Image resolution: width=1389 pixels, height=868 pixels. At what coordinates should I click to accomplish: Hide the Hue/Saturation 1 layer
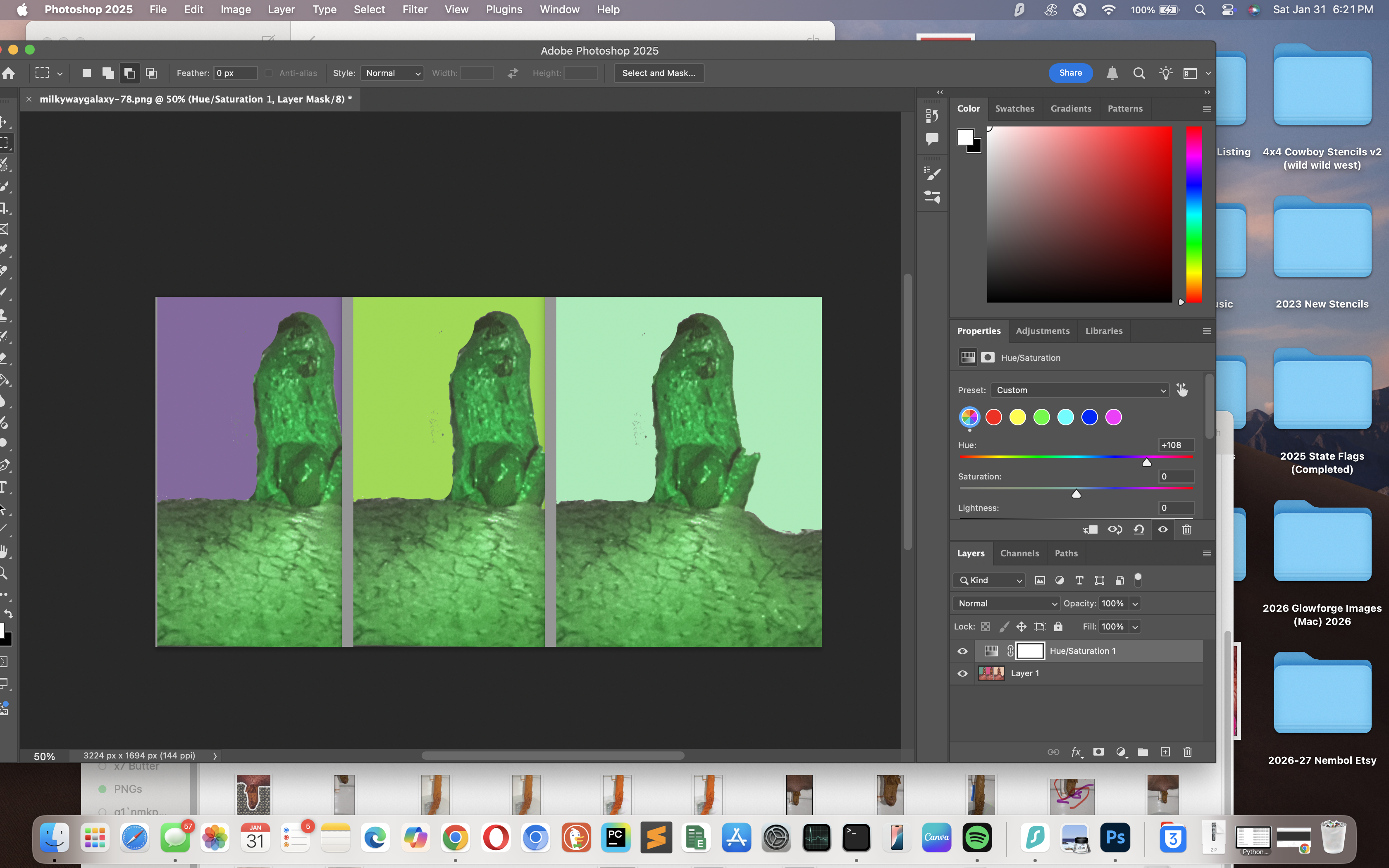point(962,651)
